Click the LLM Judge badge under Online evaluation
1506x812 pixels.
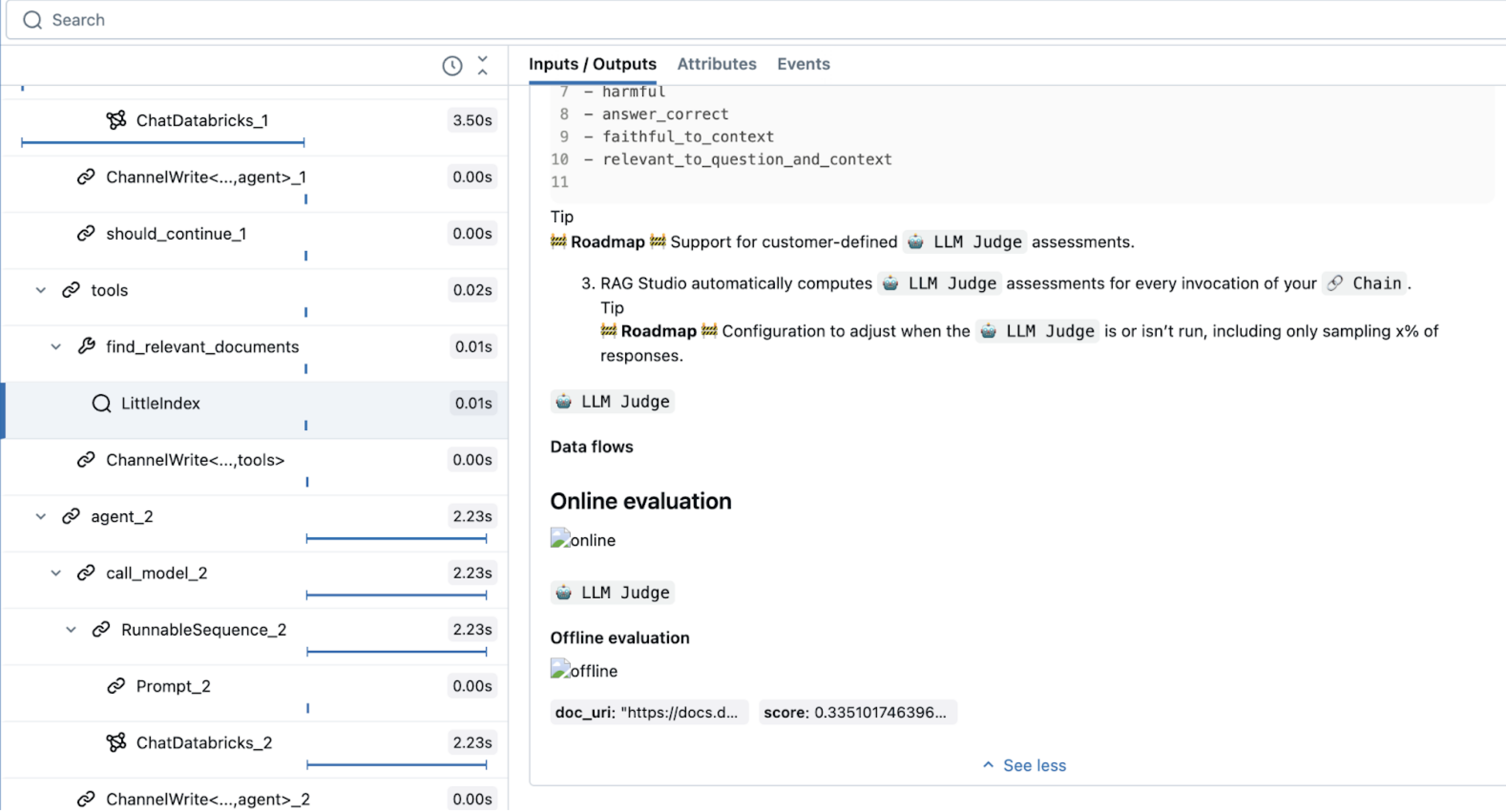point(612,592)
